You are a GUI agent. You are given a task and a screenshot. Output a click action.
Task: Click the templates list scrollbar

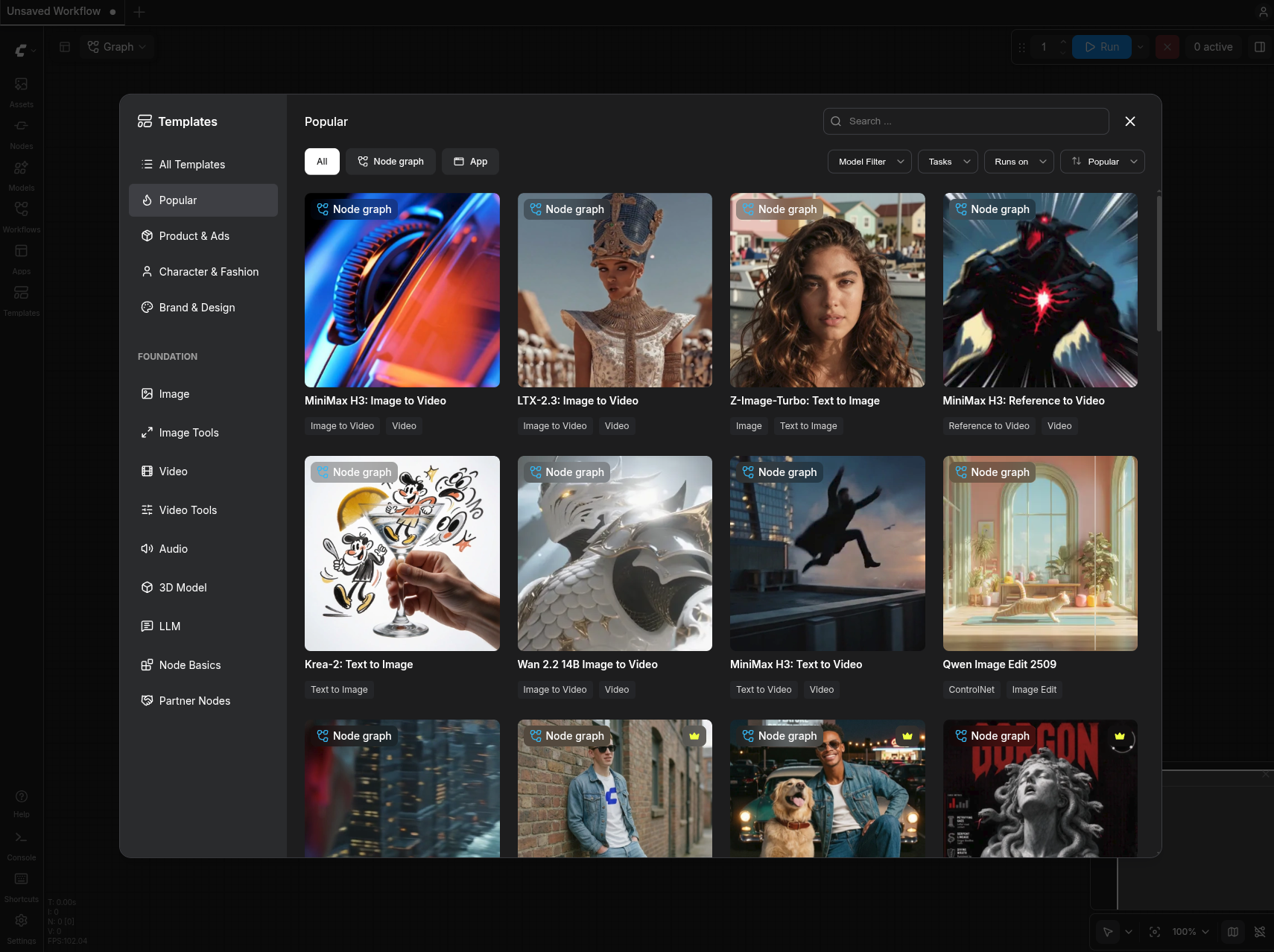click(1159, 264)
